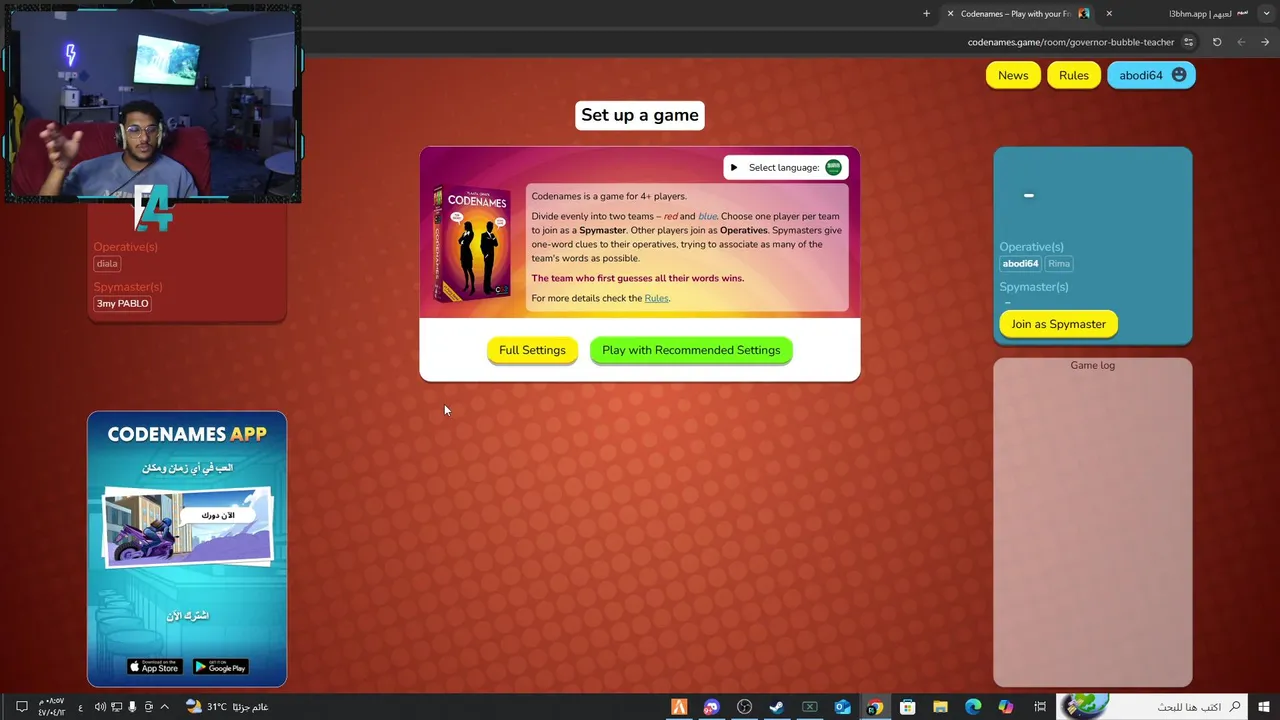The height and width of the screenshot is (720, 1280).
Task: Open the site settings icon in address bar
Action: click(1188, 42)
